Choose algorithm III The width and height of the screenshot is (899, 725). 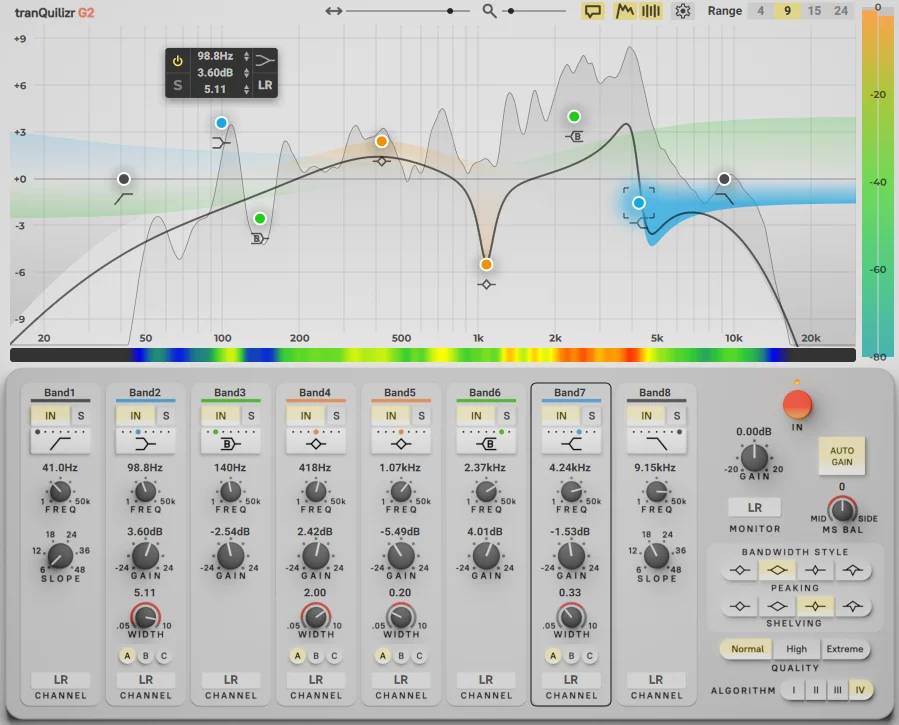coord(838,690)
